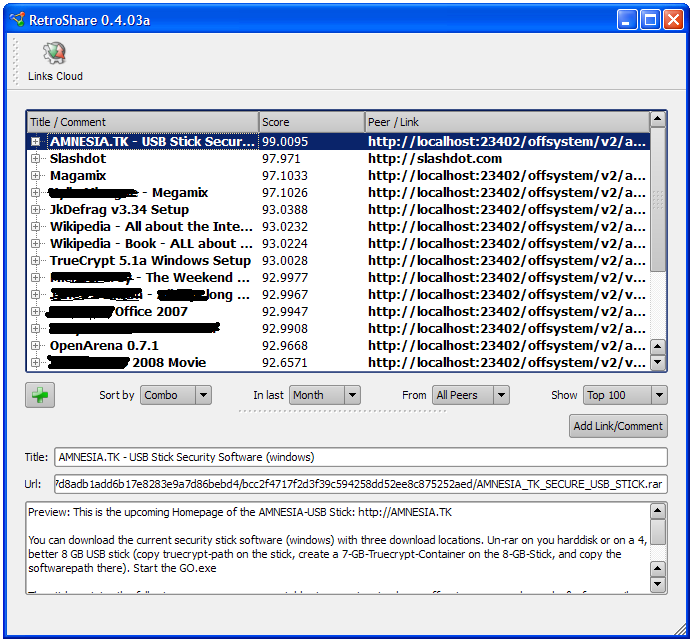Sort by the Title / Comment column header
Viewport: 694px width, 643px height.
pos(143,122)
